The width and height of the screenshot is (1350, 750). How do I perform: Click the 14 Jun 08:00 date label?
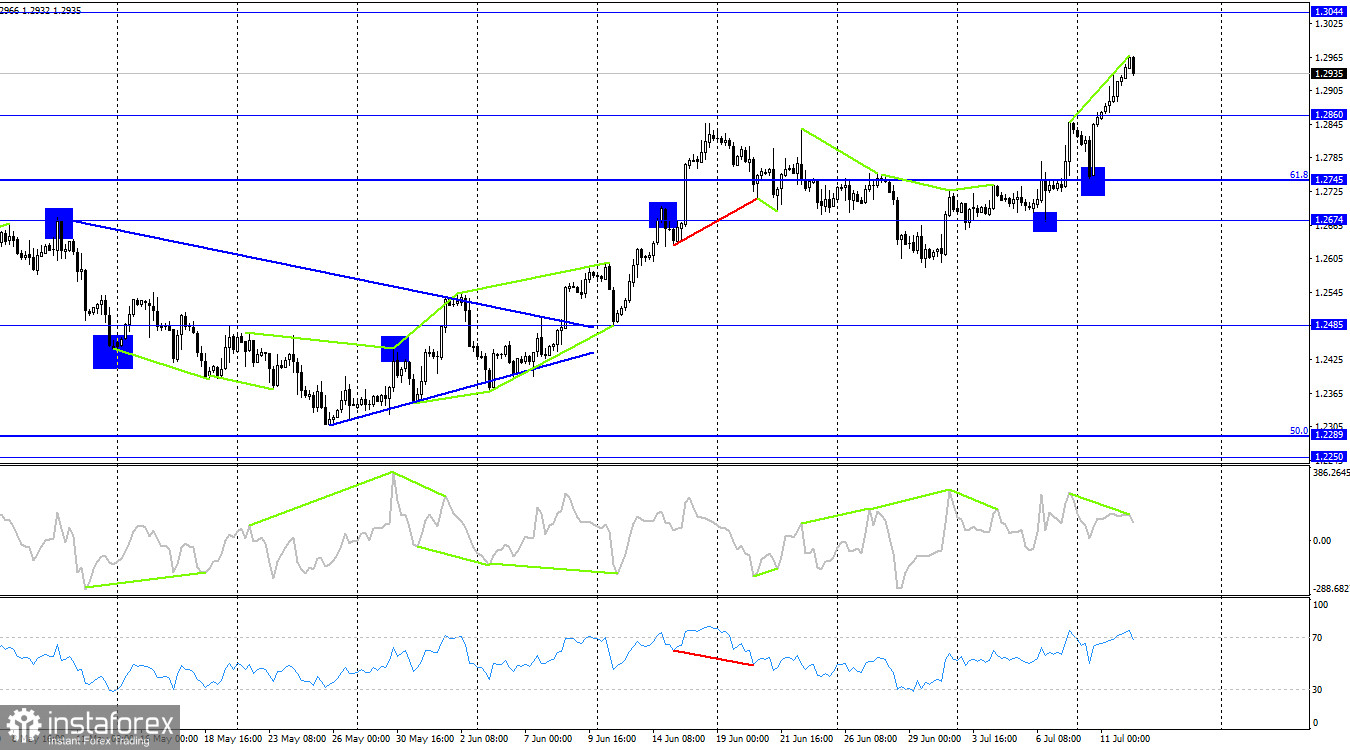pyautogui.click(x=678, y=741)
